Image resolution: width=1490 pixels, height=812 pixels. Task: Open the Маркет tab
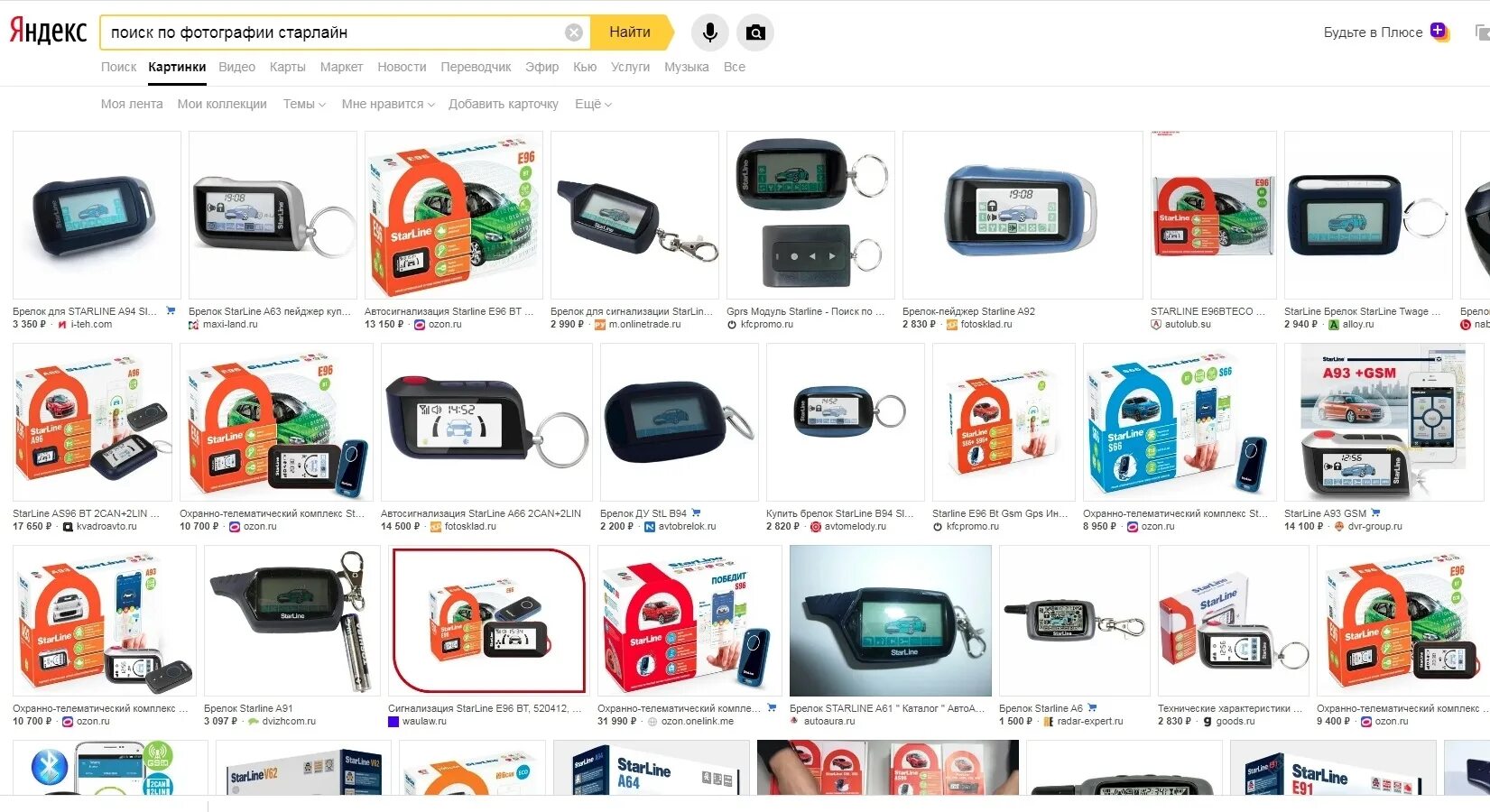pos(341,67)
